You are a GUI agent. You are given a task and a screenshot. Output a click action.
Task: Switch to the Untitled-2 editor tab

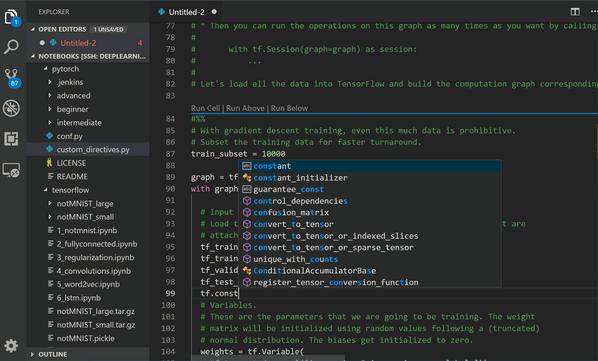187,12
